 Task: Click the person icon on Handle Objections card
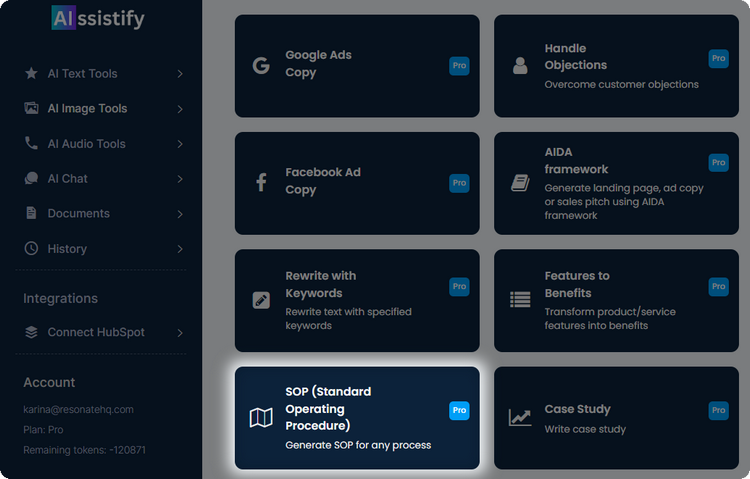point(520,66)
